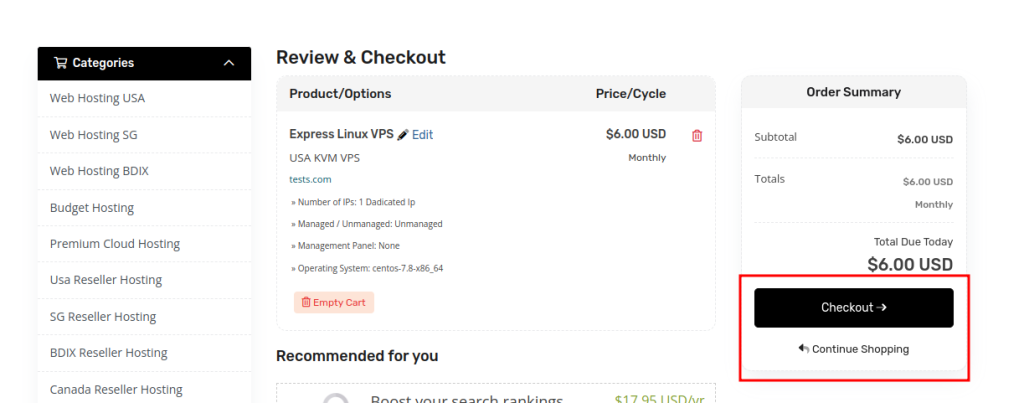1024x403 pixels.
Task: Click the back arrow icon beside Continue Shopping
Action: [803, 349]
